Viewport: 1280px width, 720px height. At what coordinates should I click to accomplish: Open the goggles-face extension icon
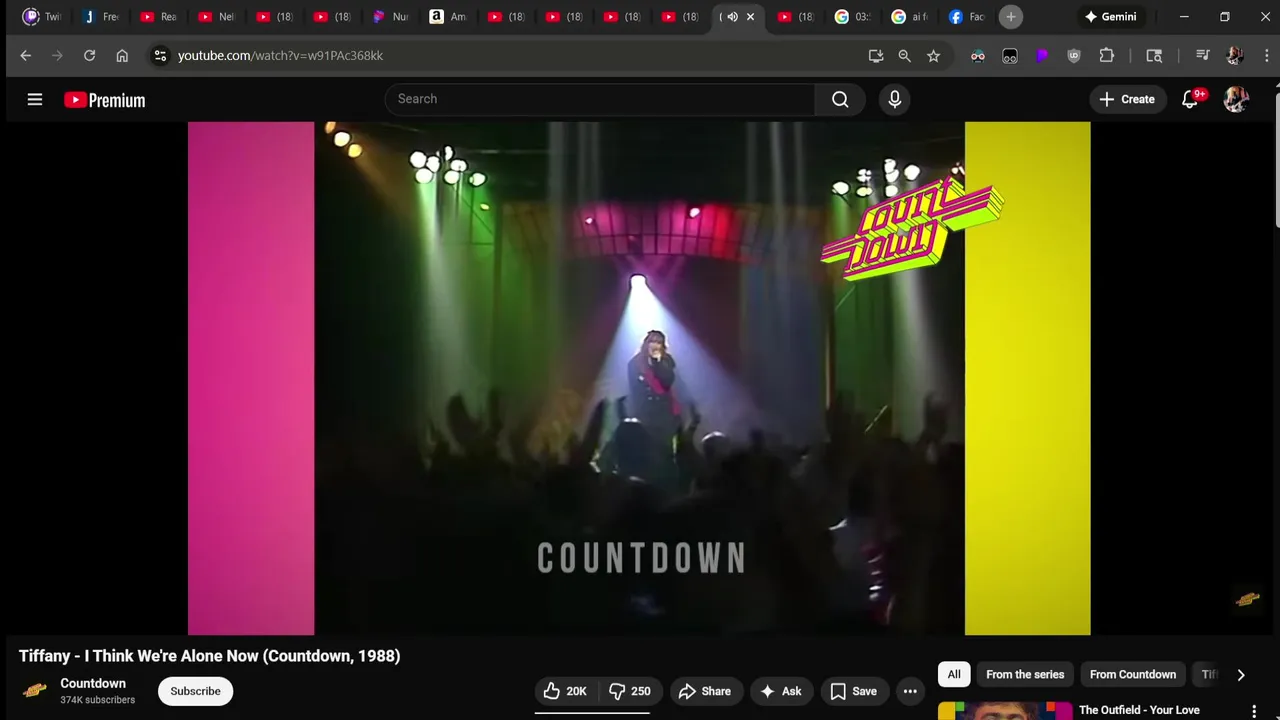tap(978, 56)
